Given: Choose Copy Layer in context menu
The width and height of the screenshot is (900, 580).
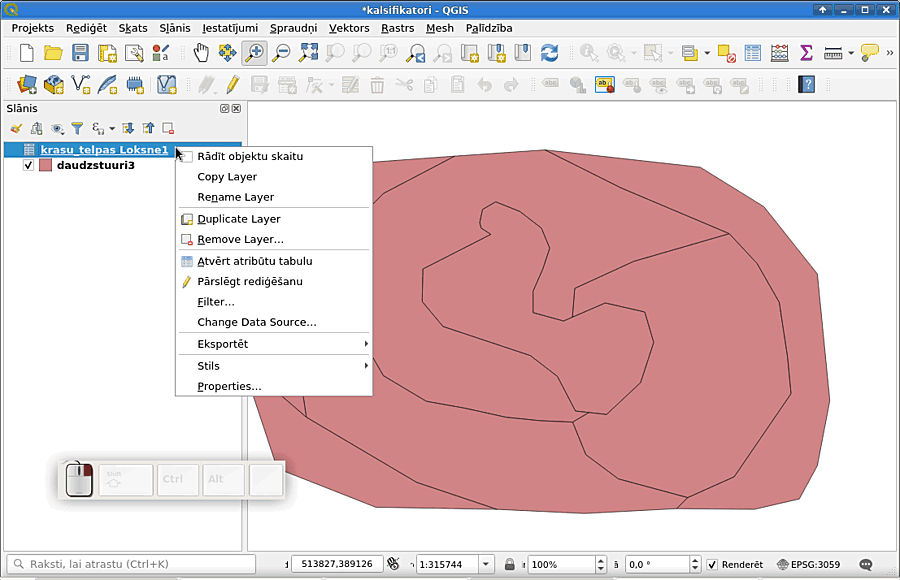Looking at the screenshot, I should click(274, 177).
